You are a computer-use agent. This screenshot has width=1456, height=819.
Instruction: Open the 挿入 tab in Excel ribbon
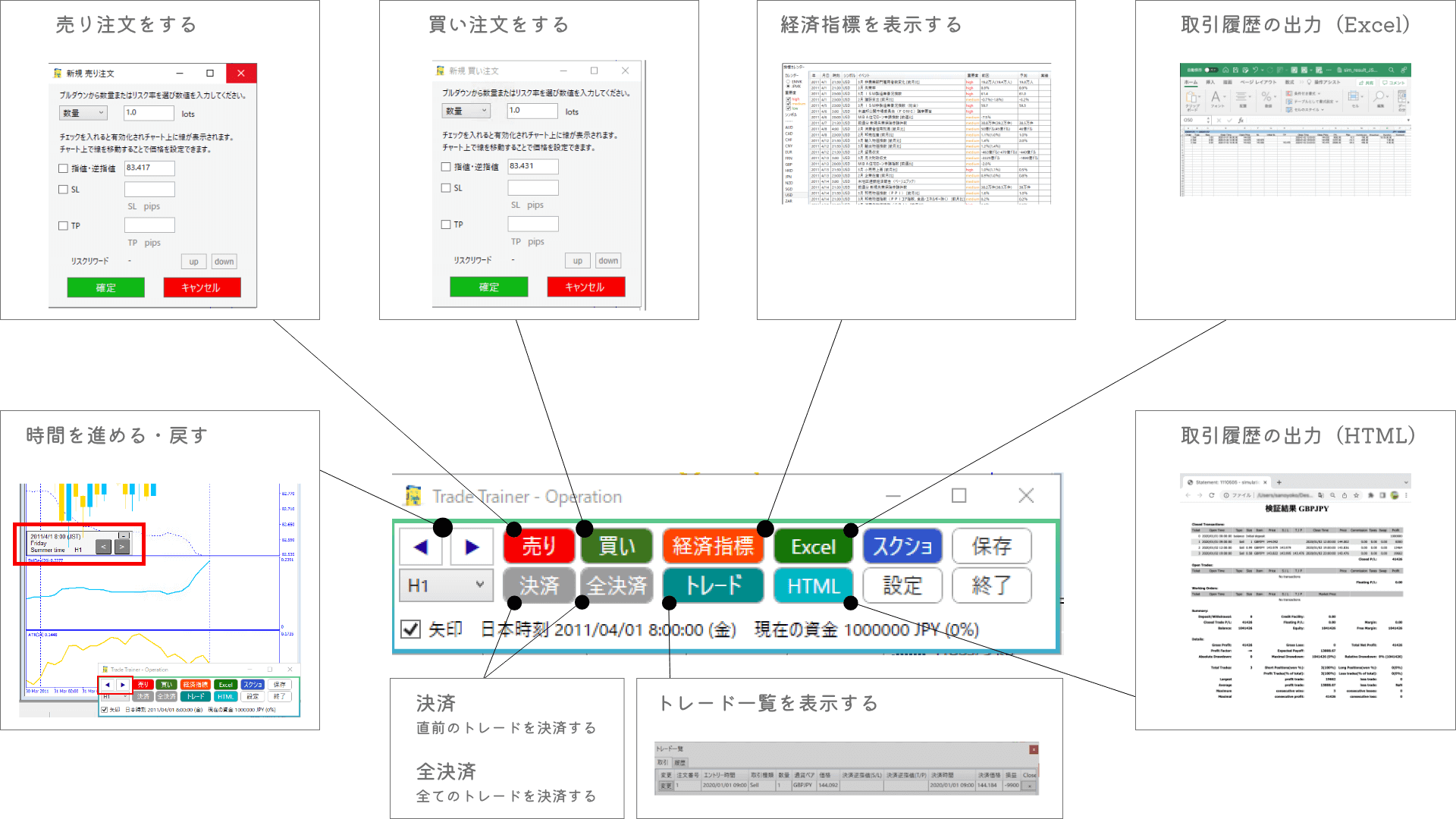click(1210, 82)
